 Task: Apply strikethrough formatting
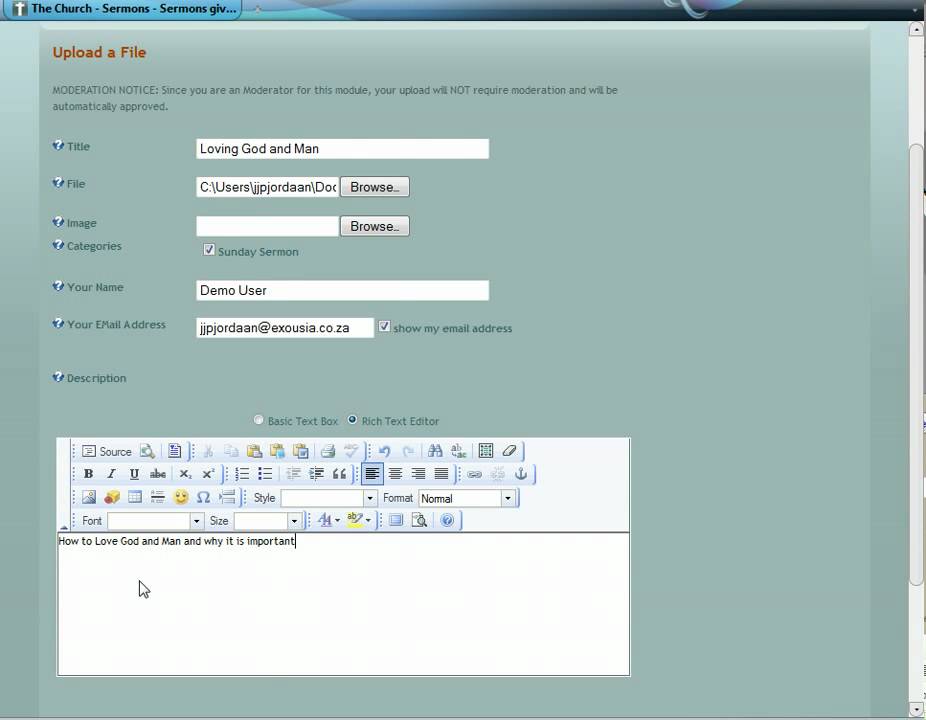click(158, 474)
